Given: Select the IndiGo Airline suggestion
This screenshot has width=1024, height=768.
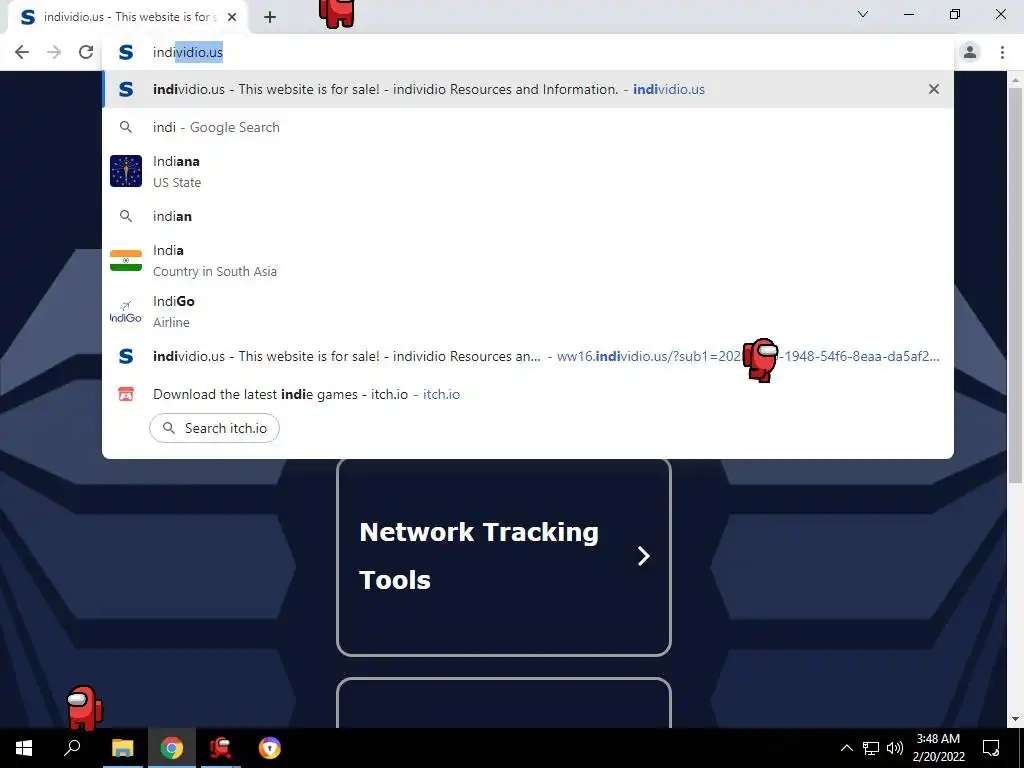Looking at the screenshot, I should click(528, 312).
